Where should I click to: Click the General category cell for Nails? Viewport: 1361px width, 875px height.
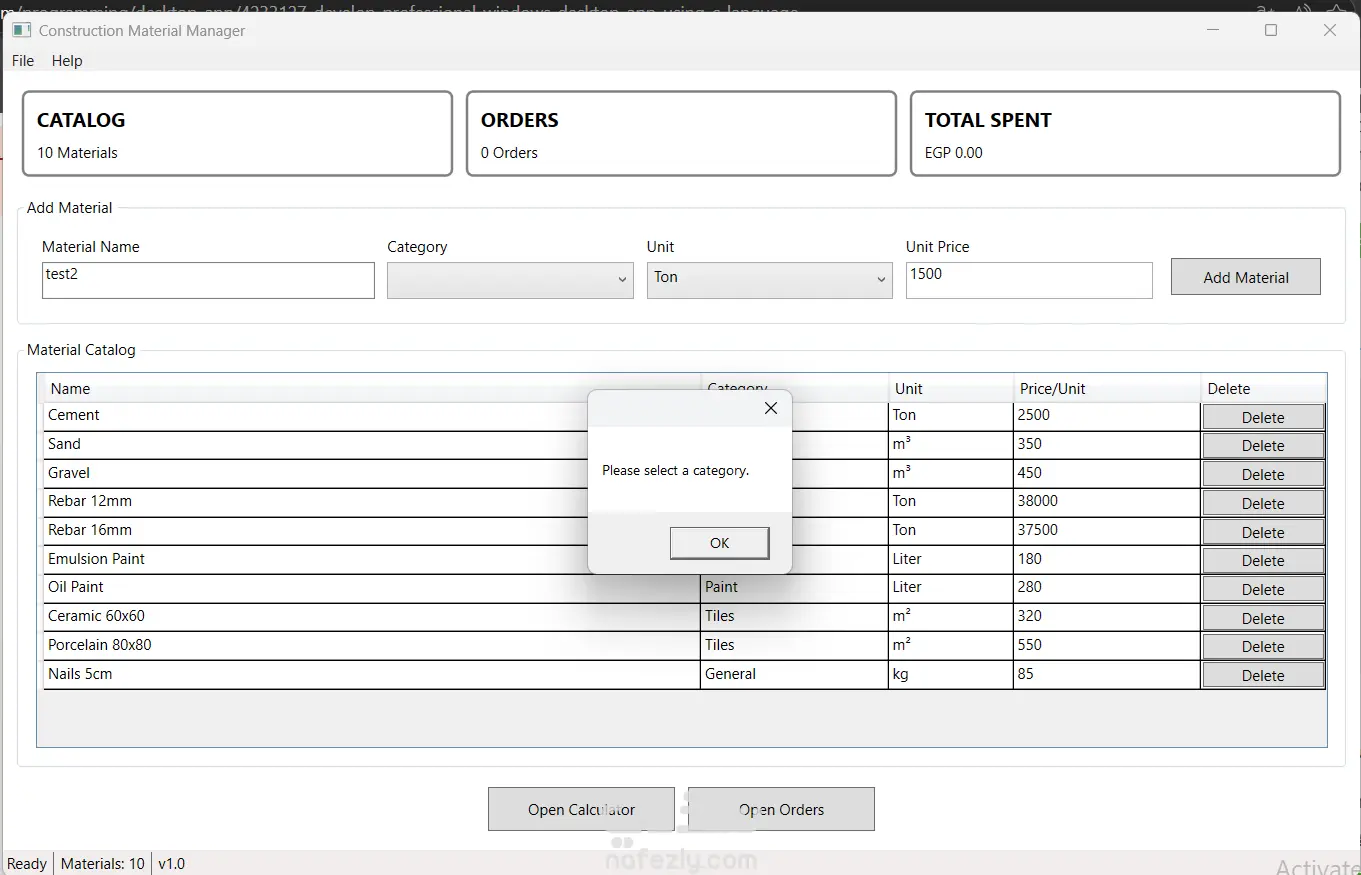tap(794, 675)
